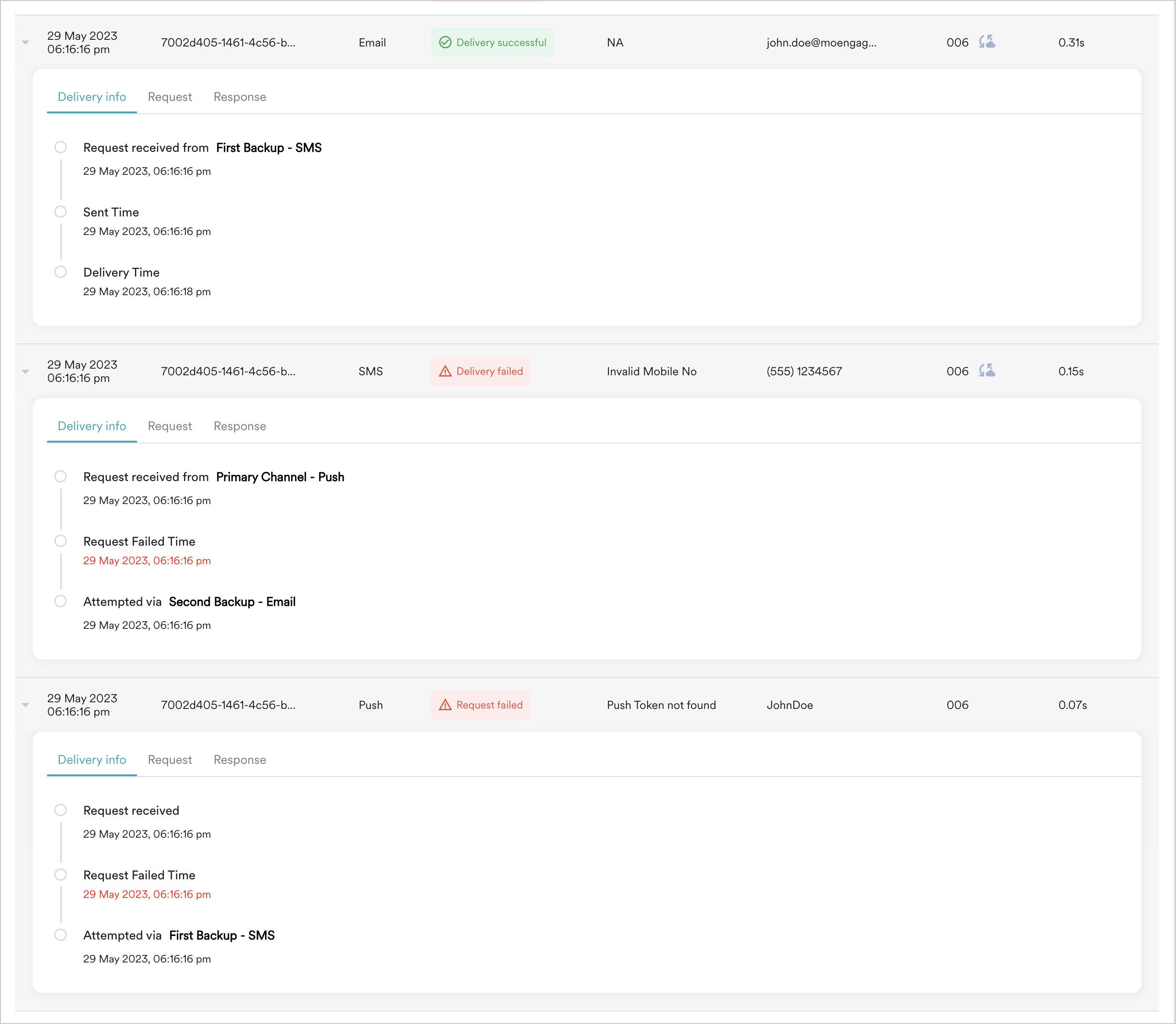Viewport: 1176px width, 1024px height.
Task: Click timeline circle beside Delivery Time
Action: point(61,272)
